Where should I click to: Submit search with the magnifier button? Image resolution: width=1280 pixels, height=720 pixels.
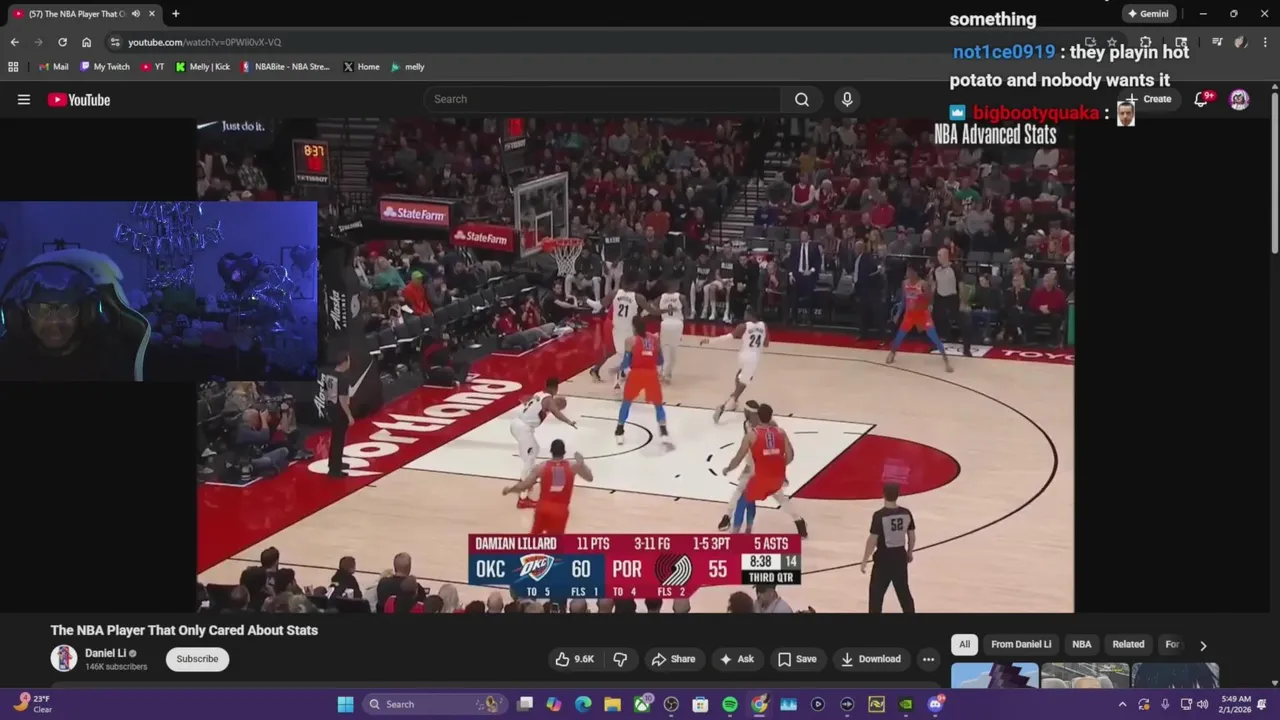pos(802,99)
